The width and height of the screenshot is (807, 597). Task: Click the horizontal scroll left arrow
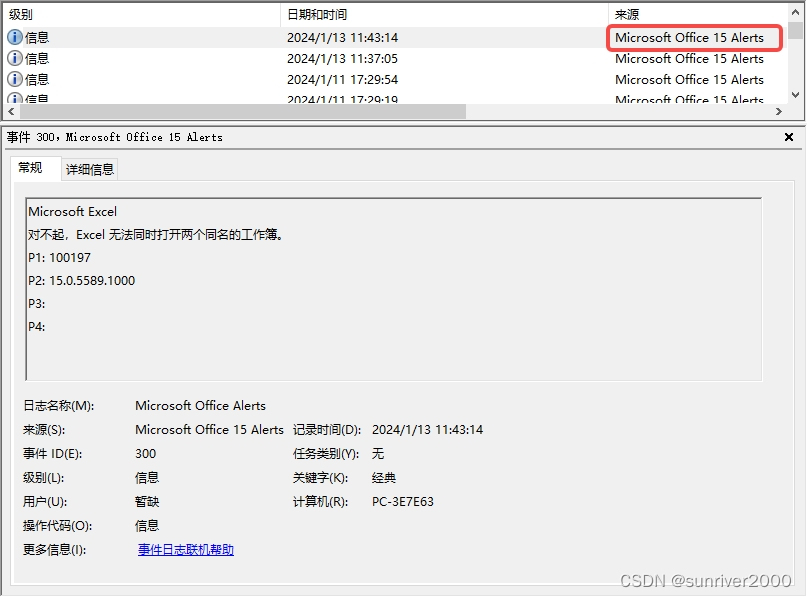tap(11, 112)
